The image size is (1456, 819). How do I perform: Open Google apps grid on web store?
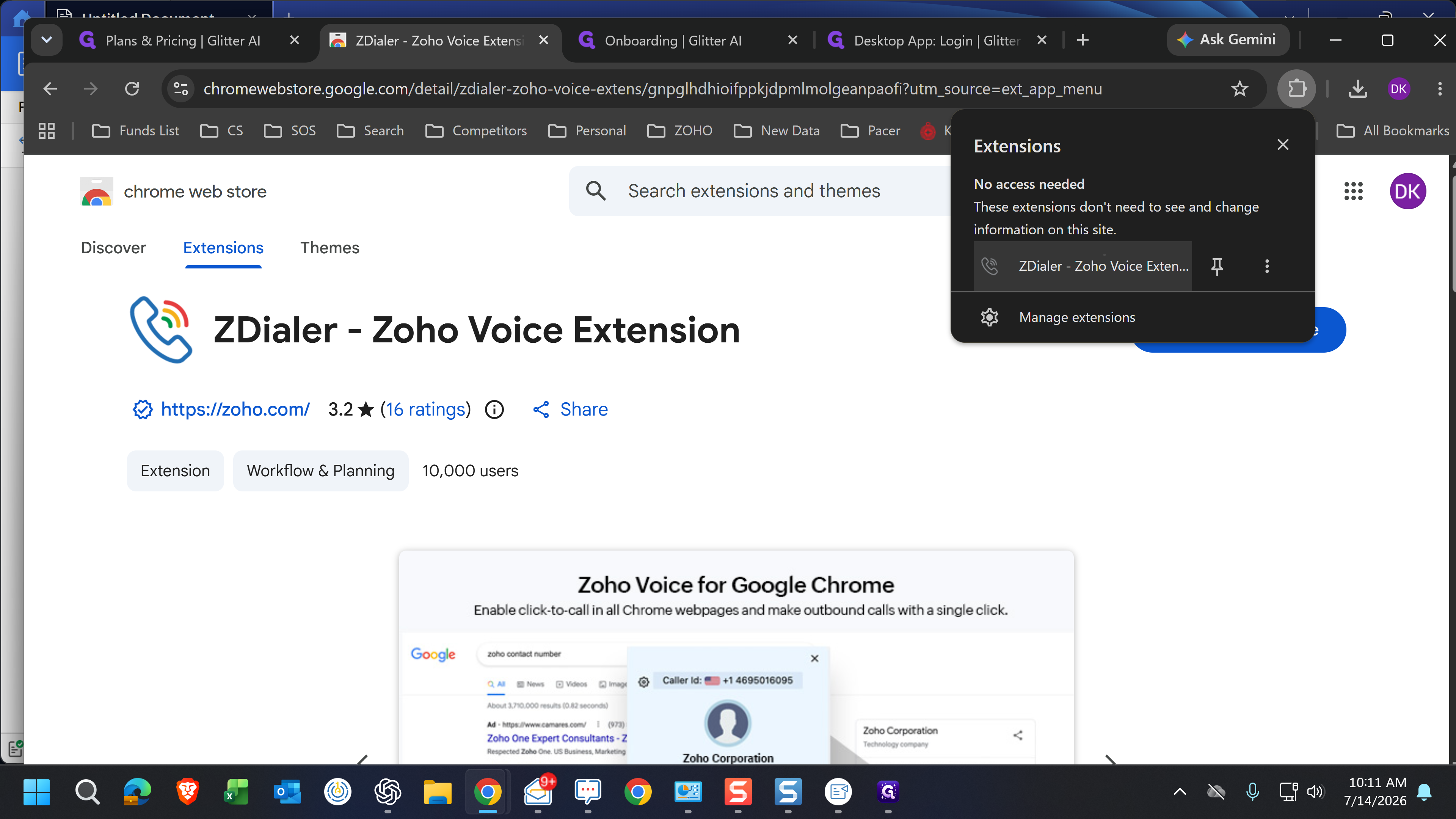pos(1353,191)
